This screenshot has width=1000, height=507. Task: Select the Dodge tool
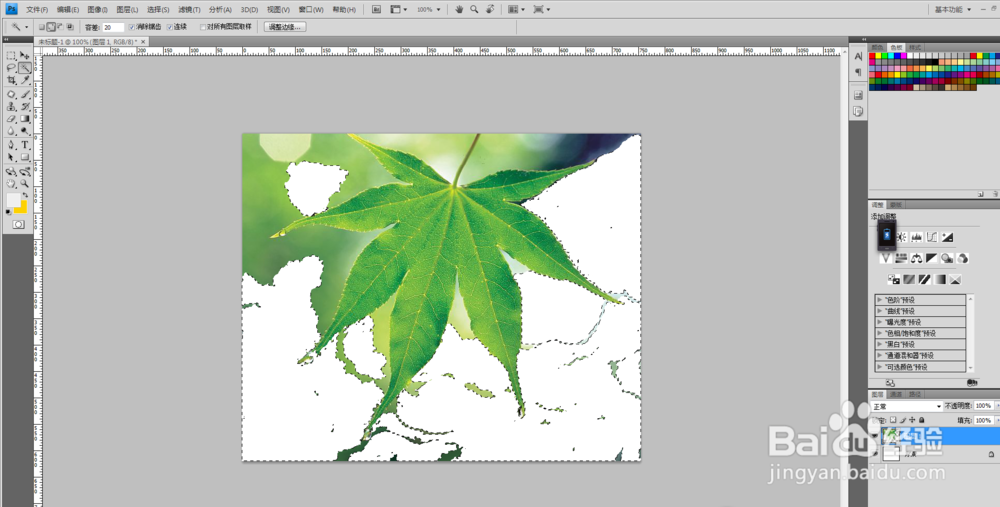click(x=25, y=130)
